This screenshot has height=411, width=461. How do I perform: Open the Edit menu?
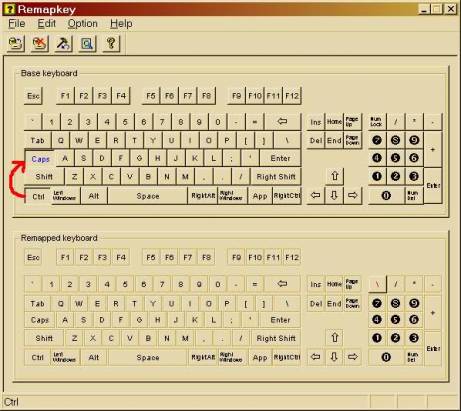[46, 24]
